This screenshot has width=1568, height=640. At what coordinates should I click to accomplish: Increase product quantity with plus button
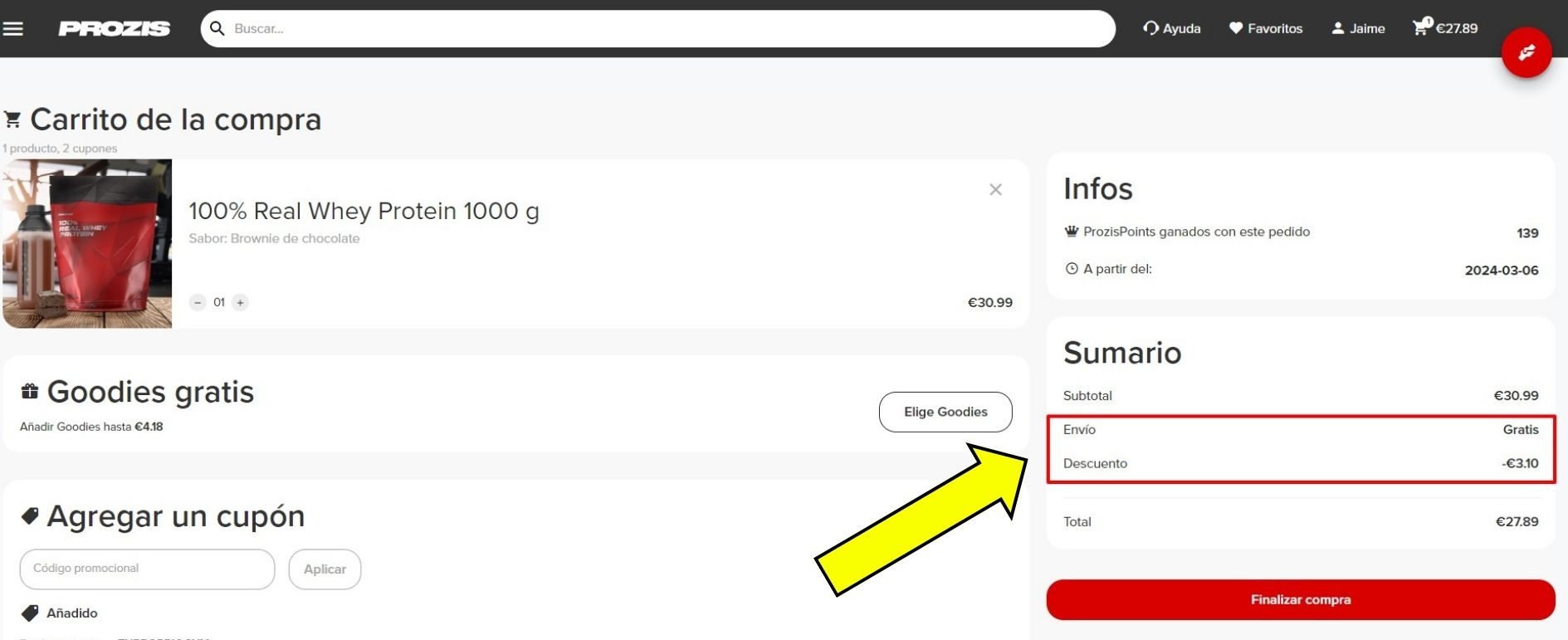coord(240,303)
